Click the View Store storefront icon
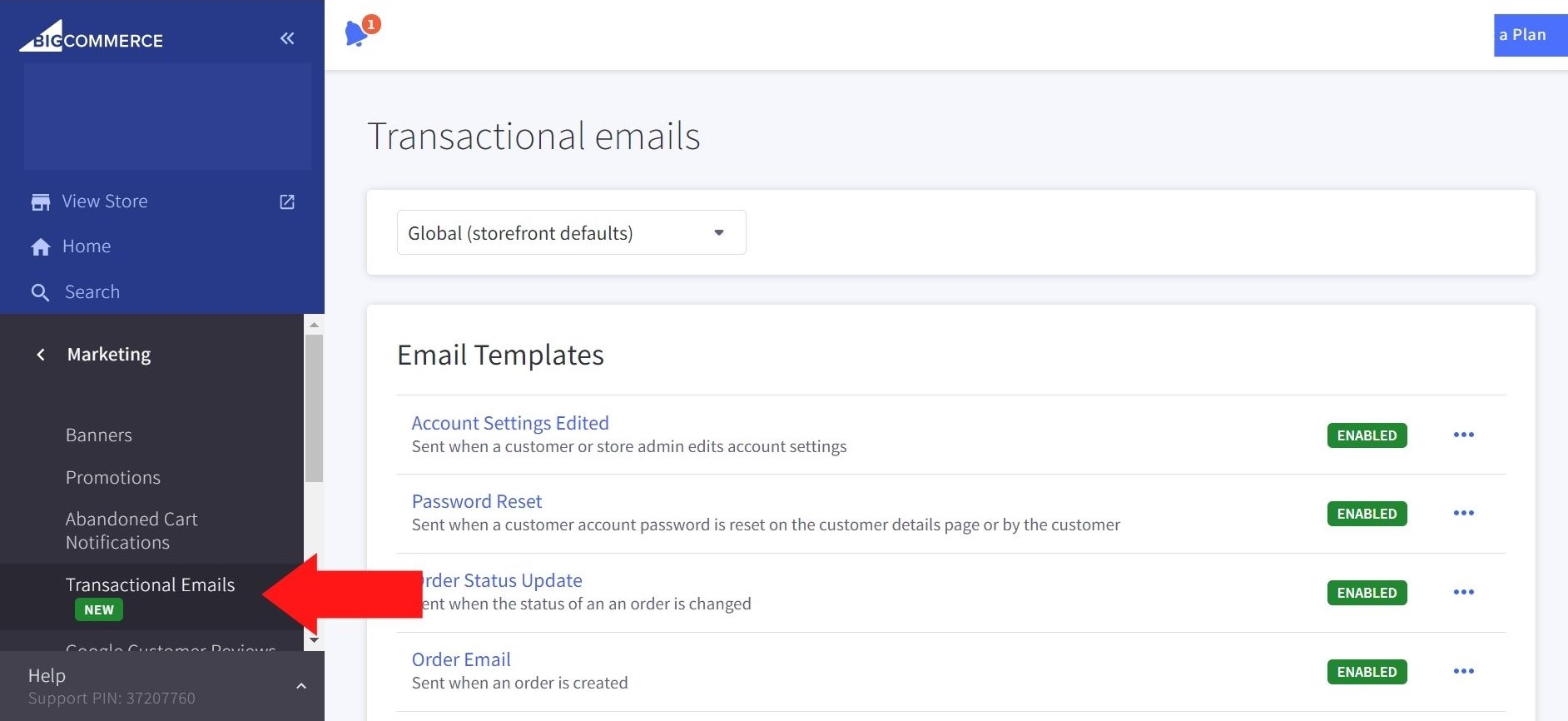The image size is (1568, 721). point(40,202)
